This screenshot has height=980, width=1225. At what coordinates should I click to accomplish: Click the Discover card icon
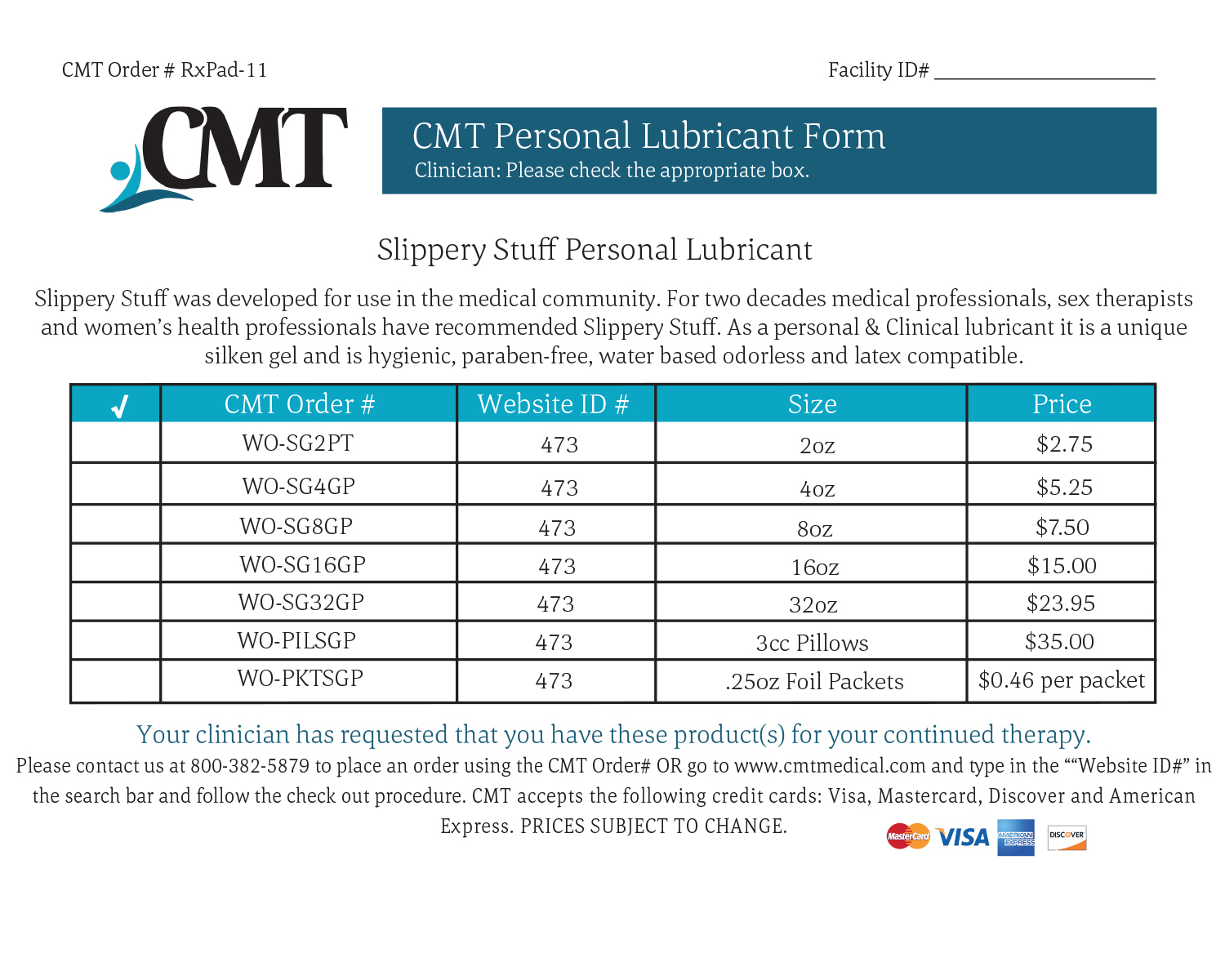(1067, 837)
